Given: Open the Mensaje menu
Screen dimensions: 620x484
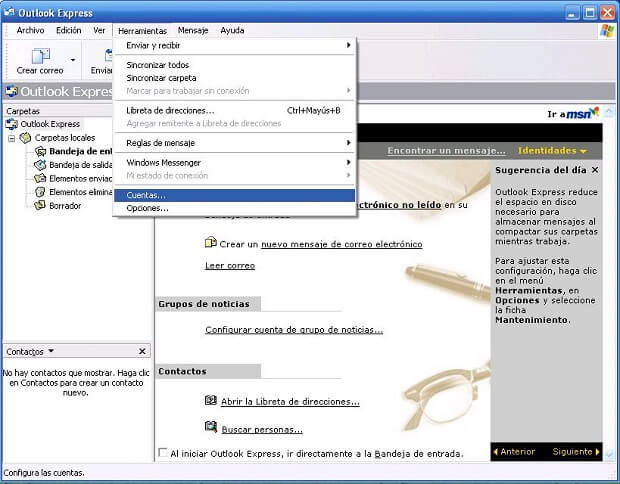Looking at the screenshot, I should pos(193,30).
